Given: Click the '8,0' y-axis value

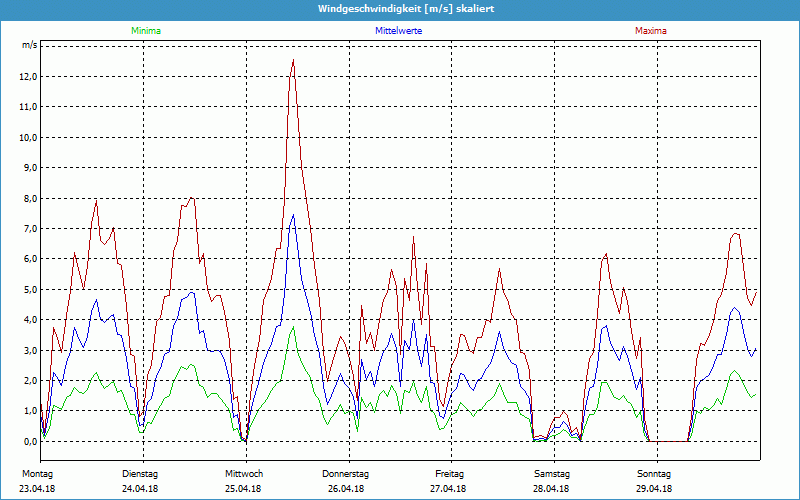Looking at the screenshot, I should tap(31, 198).
